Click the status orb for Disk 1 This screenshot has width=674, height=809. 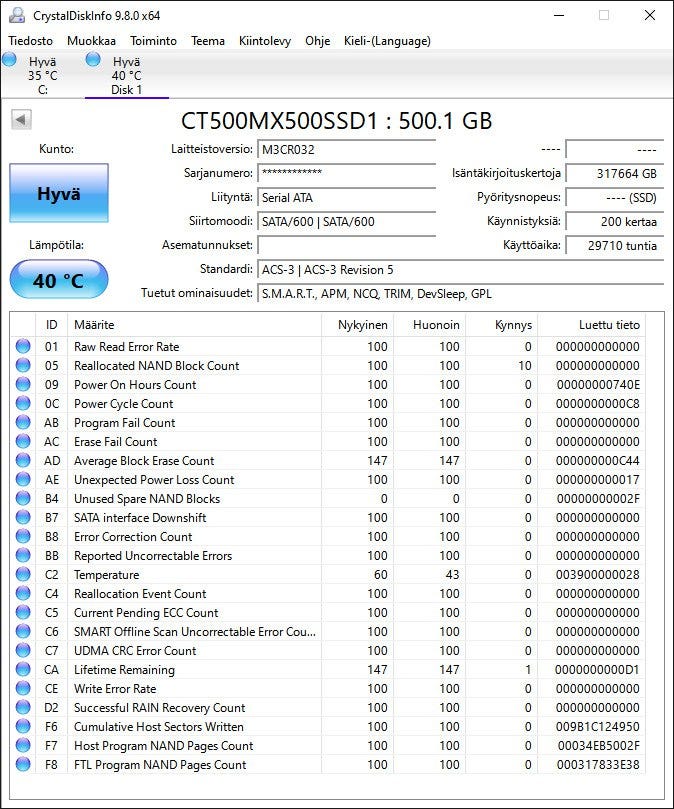tap(93, 60)
